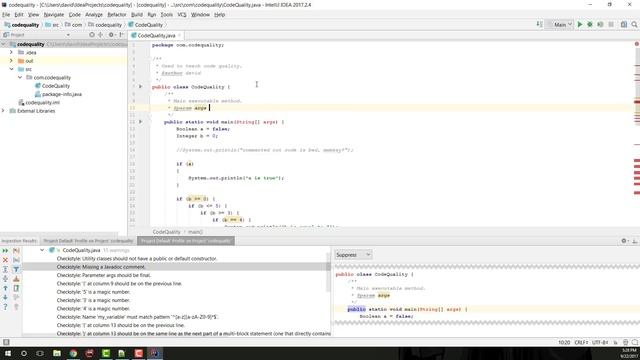Open the Suppress dropdown in inspection preview
This screenshot has height=360, width=640.
pos(353,255)
